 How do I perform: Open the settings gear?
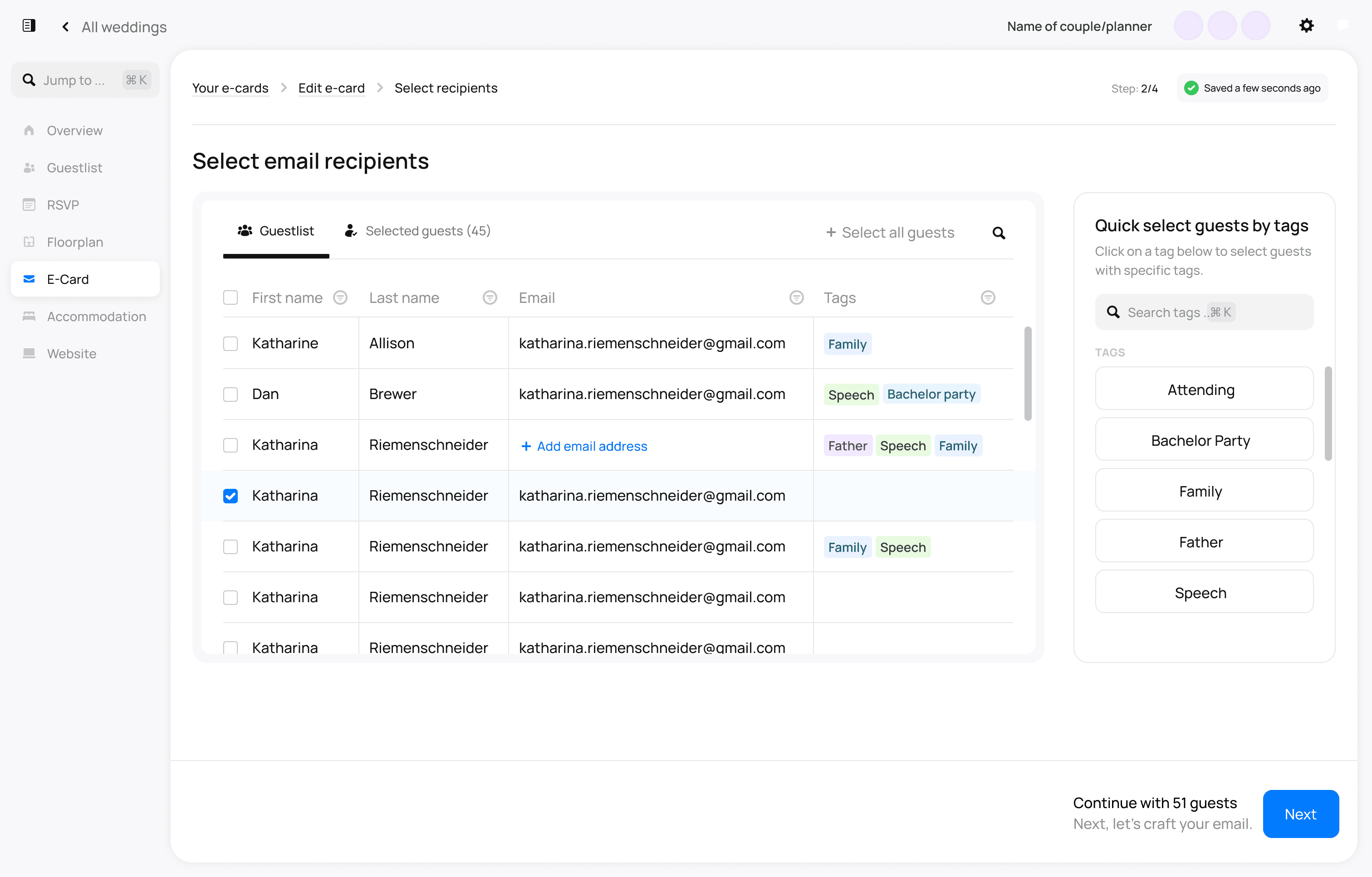point(1306,26)
